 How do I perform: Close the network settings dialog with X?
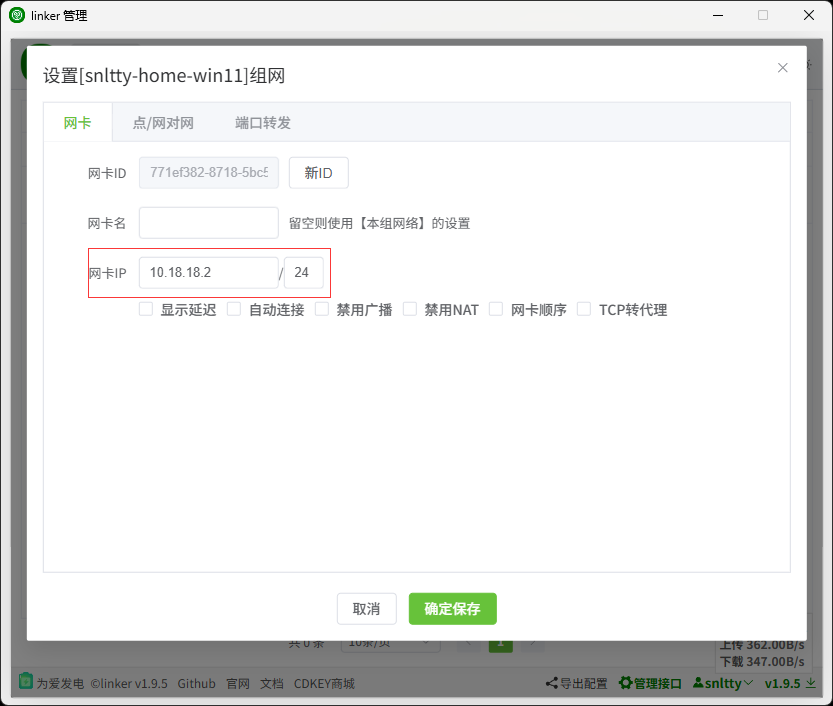pyautogui.click(x=782, y=68)
